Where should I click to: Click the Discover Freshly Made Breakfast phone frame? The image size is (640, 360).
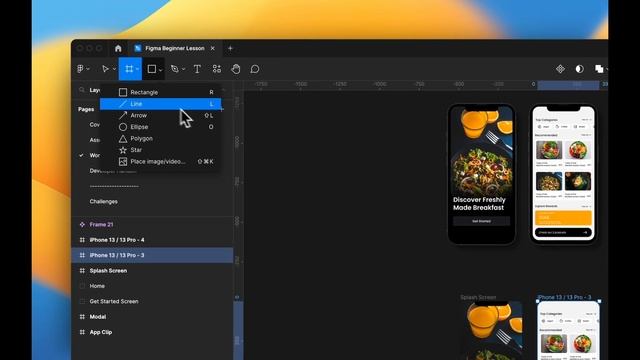pos(482,175)
